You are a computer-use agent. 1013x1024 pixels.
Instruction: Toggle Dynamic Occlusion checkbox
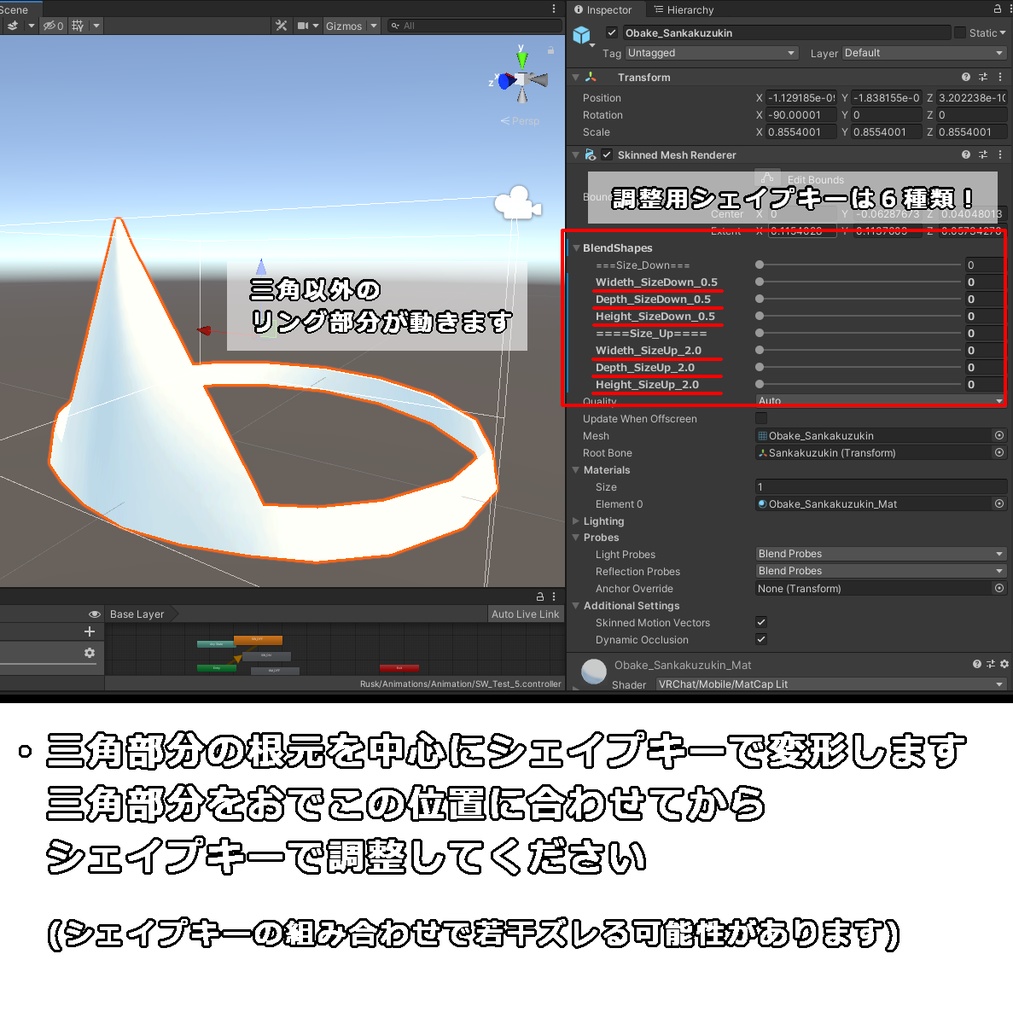point(761,639)
